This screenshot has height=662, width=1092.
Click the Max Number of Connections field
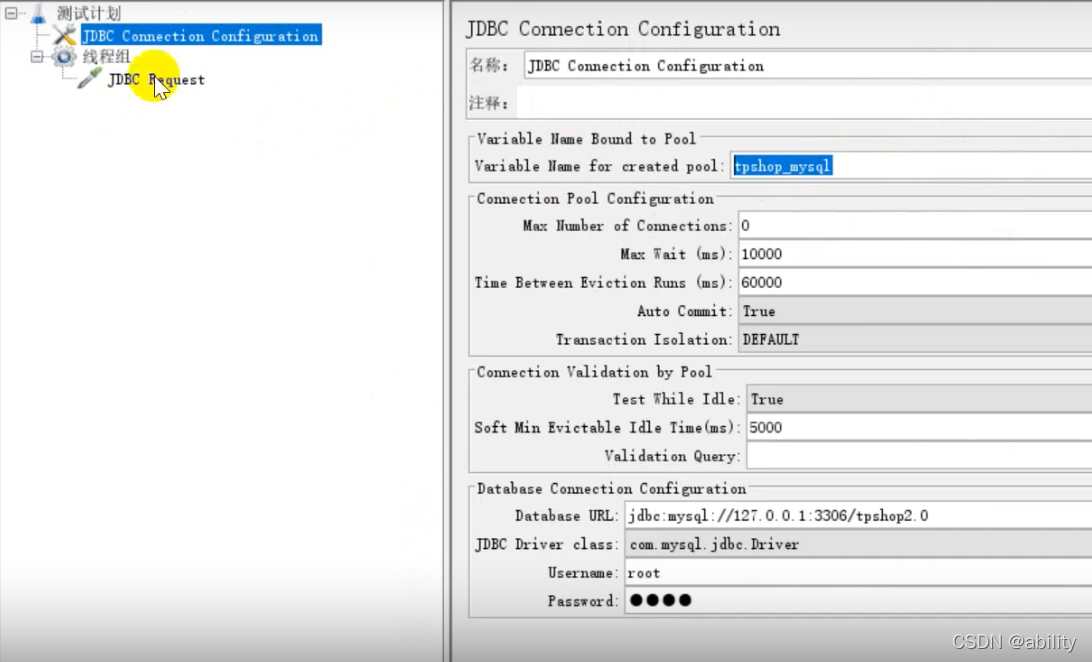tap(915, 226)
